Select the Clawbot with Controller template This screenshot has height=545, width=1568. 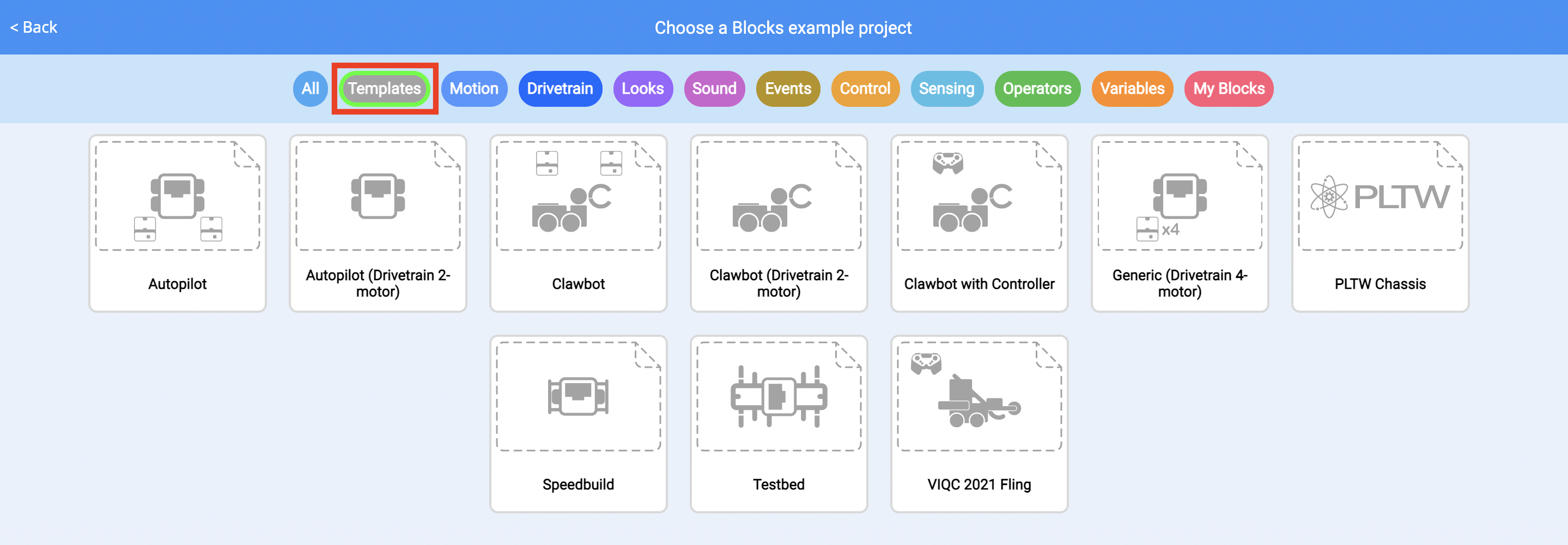(979, 223)
